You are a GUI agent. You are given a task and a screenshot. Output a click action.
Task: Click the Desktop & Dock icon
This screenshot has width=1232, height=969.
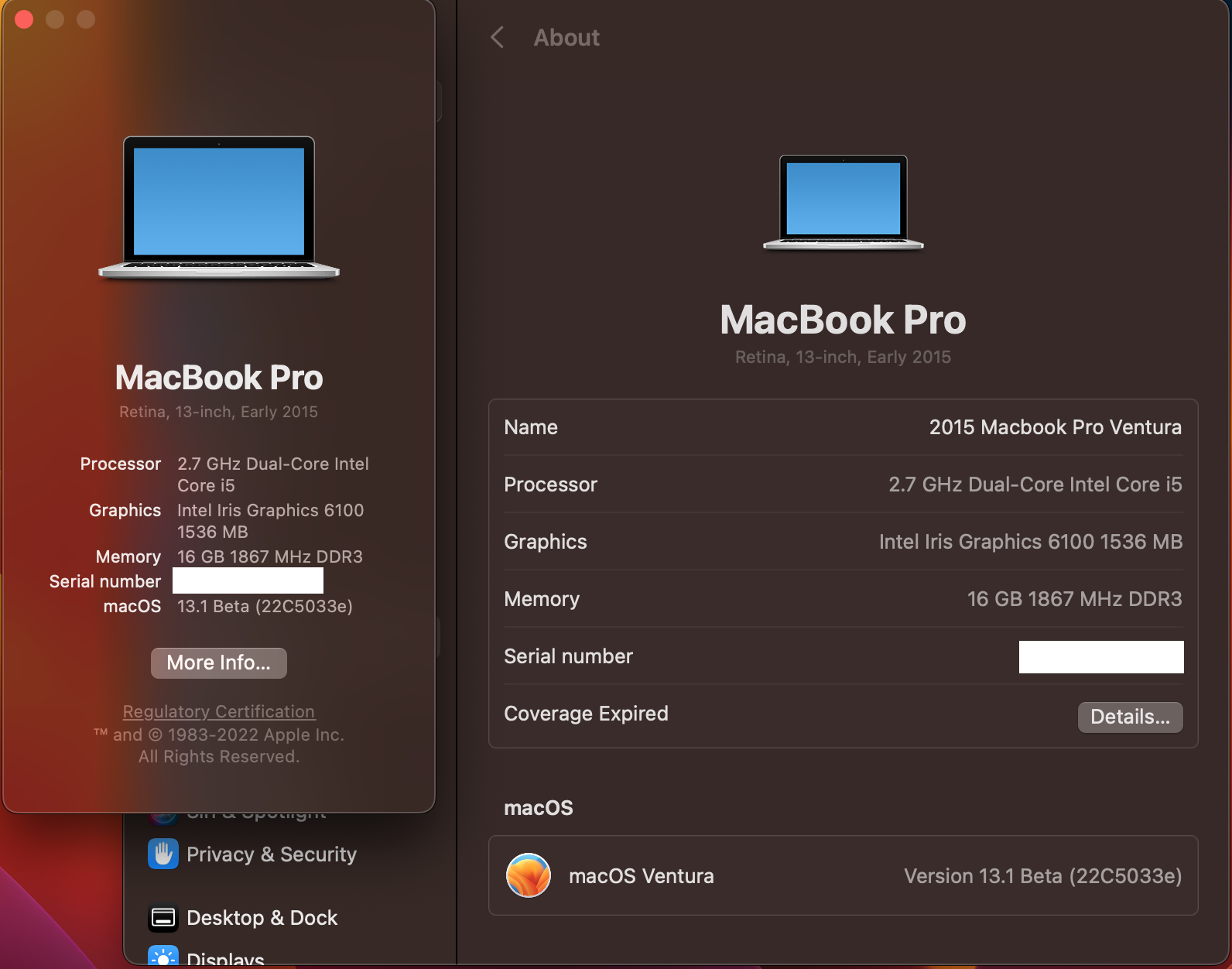point(163,918)
